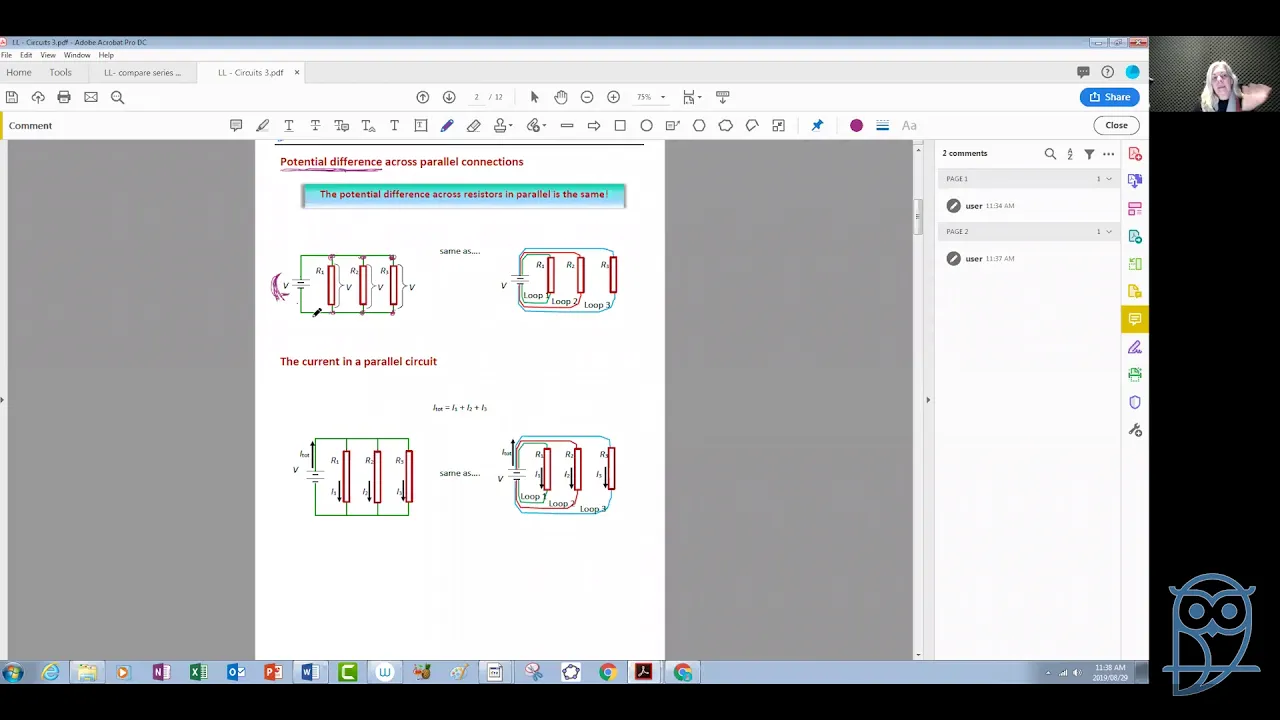Choose the underline text tool
1280x720 pixels.
pyautogui.click(x=289, y=125)
